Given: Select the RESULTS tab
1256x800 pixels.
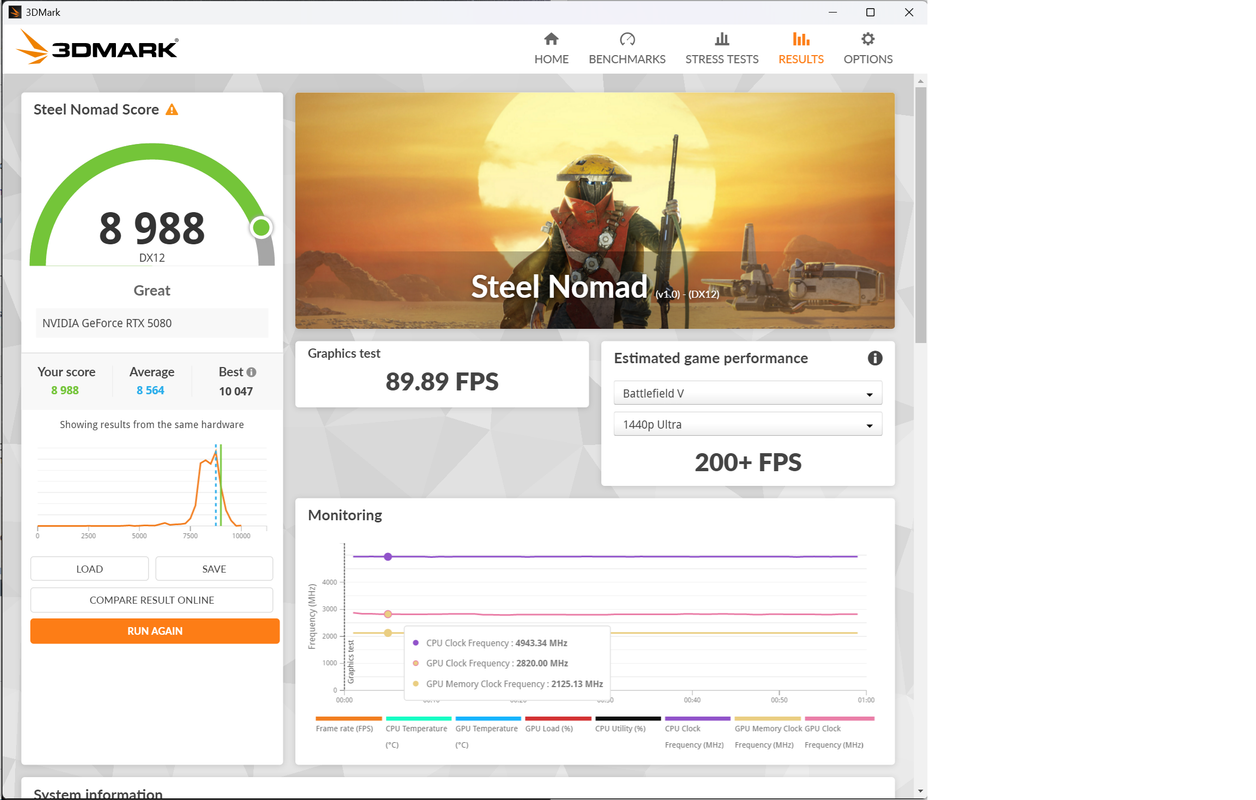Looking at the screenshot, I should tap(801, 48).
